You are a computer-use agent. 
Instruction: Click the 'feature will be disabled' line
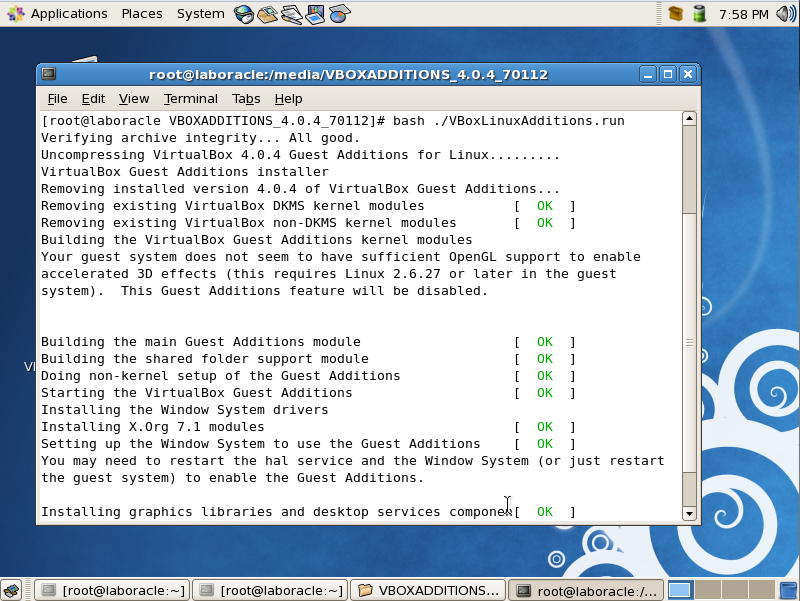click(x=264, y=291)
